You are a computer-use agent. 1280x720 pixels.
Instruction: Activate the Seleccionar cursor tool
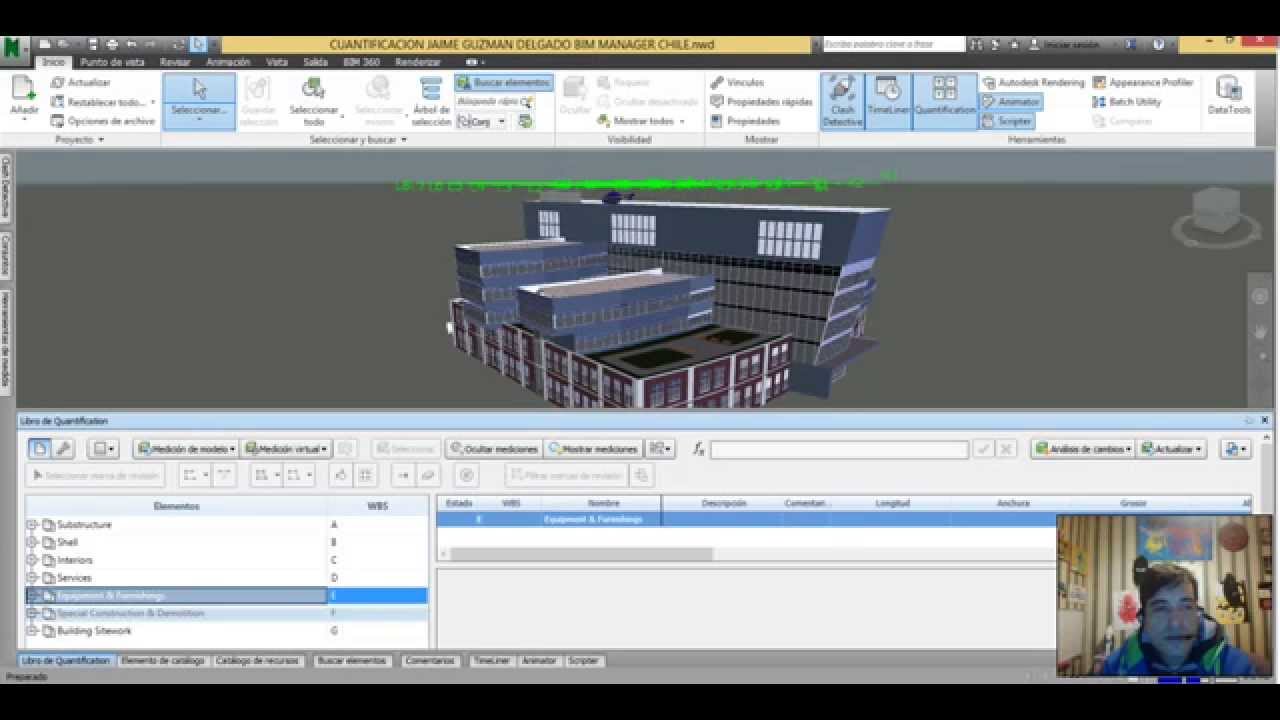tap(199, 101)
